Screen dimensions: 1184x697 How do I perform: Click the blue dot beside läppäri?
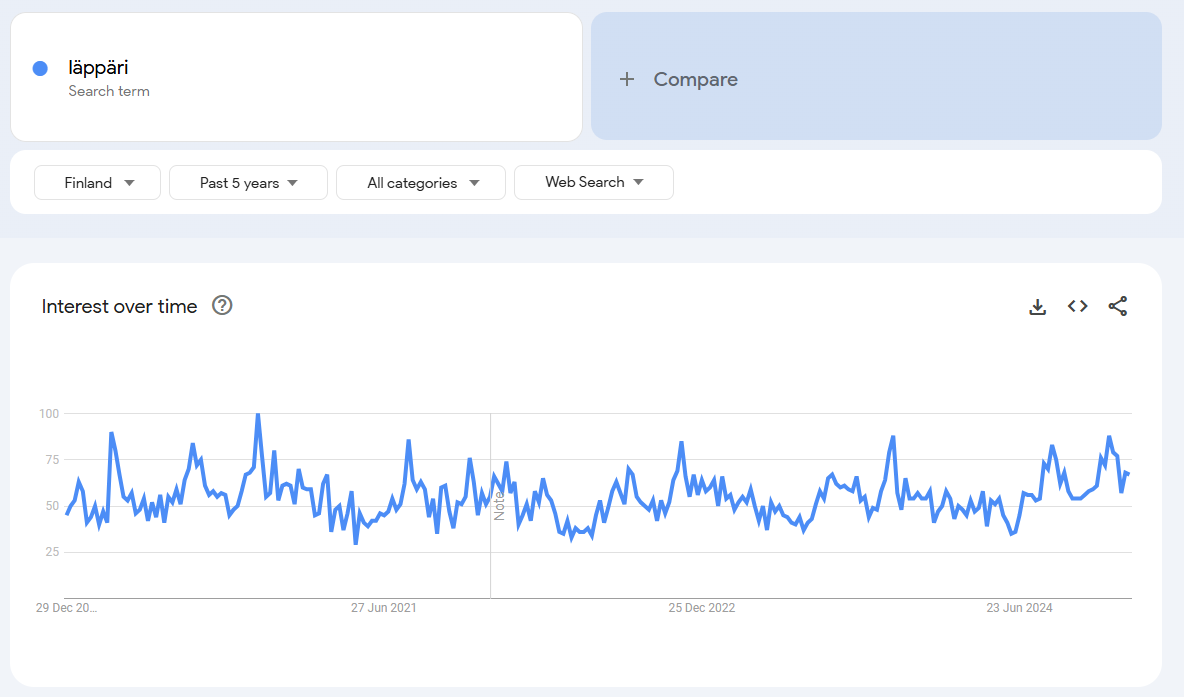point(40,69)
